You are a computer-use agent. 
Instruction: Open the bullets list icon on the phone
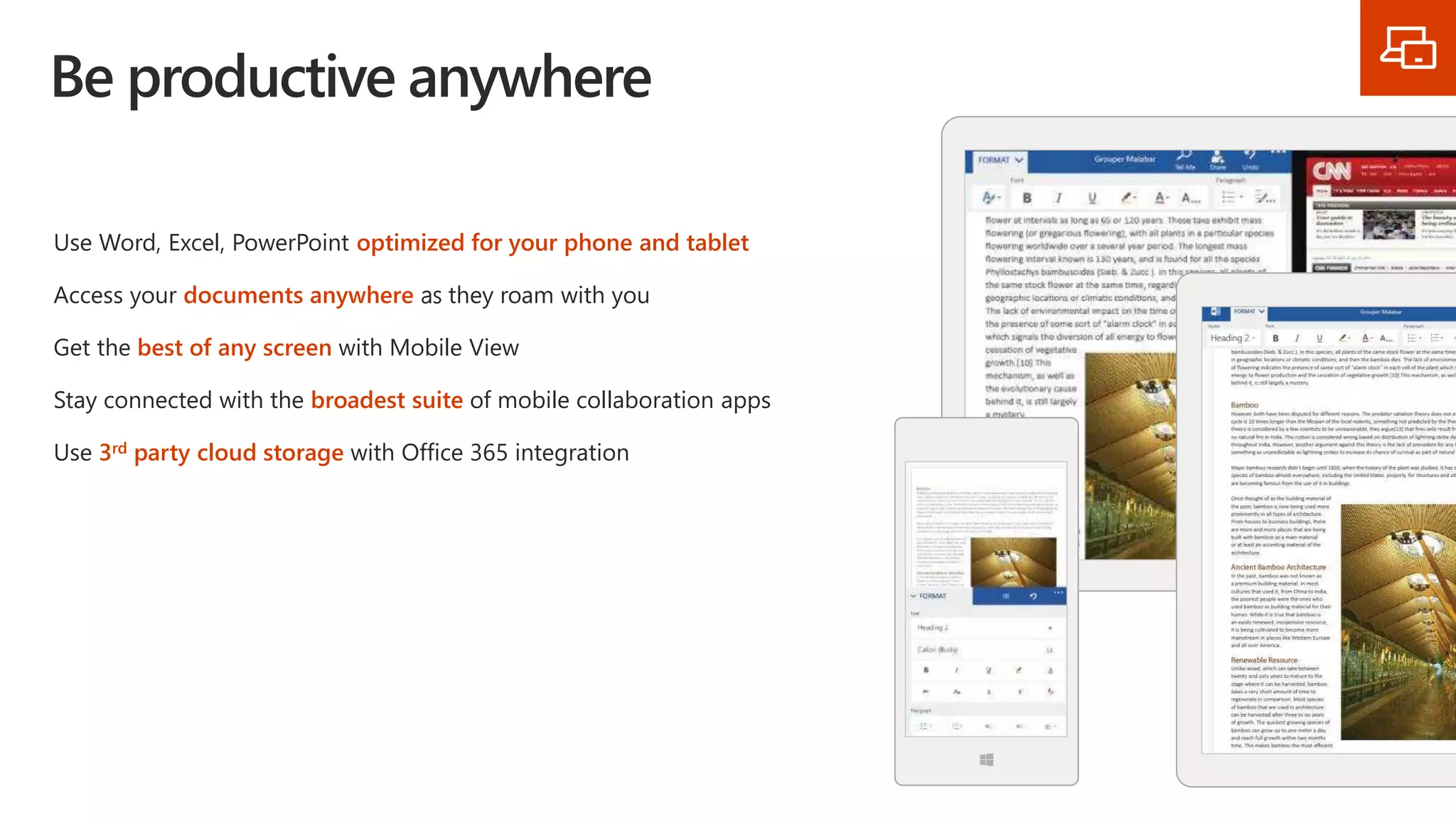tap(925, 726)
